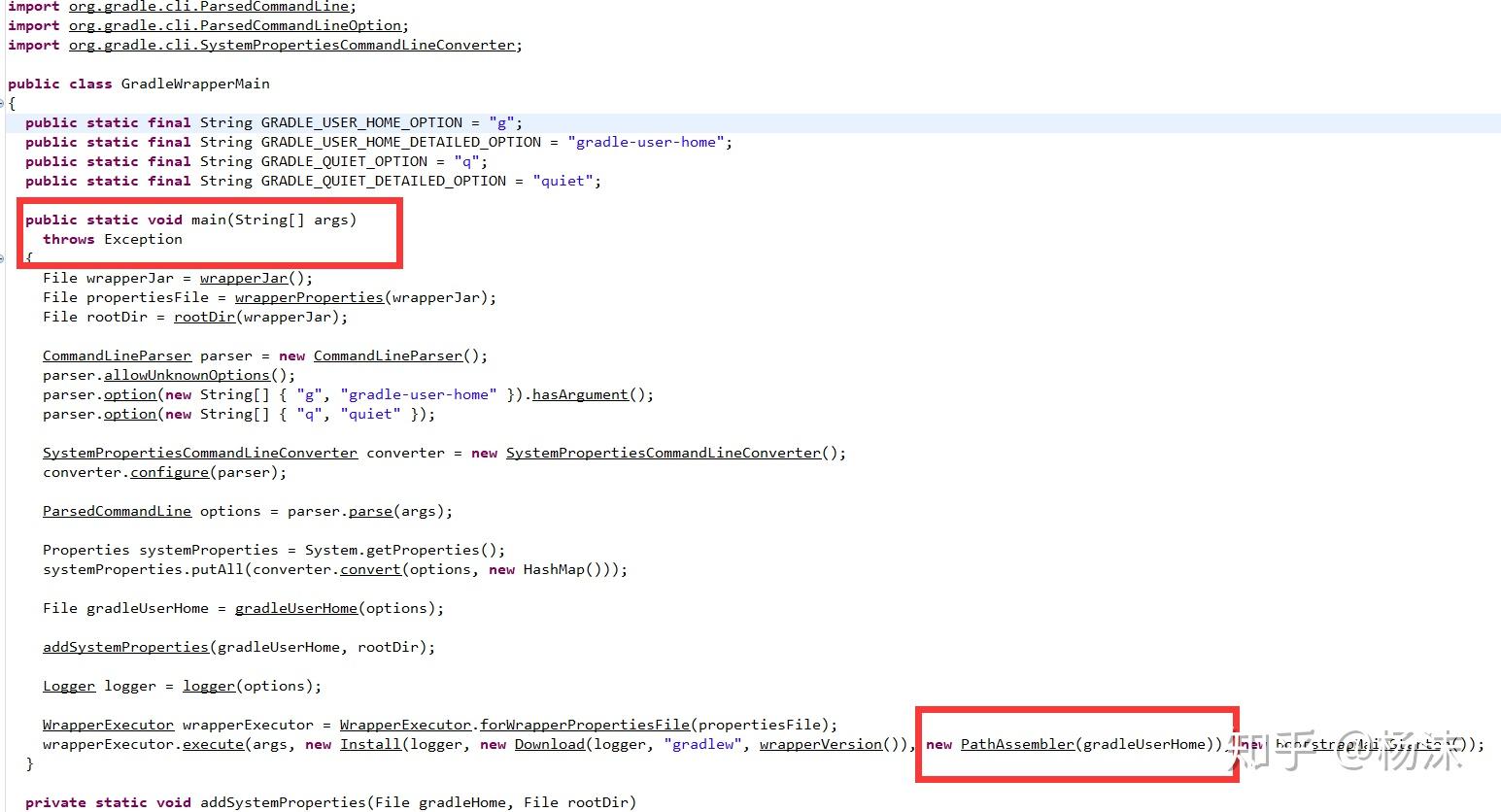The image size is (1501, 812).
Task: Click the "gradle-user-home" string in the constant declaration
Action: click(646, 142)
